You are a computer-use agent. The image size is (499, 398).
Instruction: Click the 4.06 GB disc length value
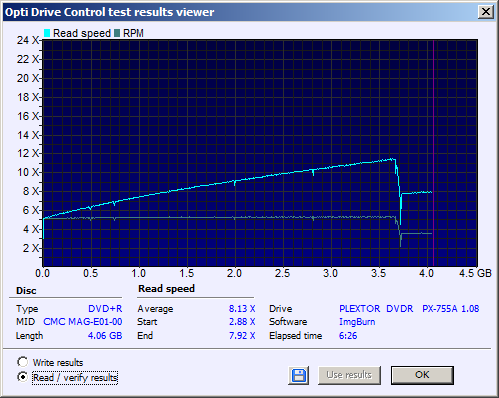105,336
